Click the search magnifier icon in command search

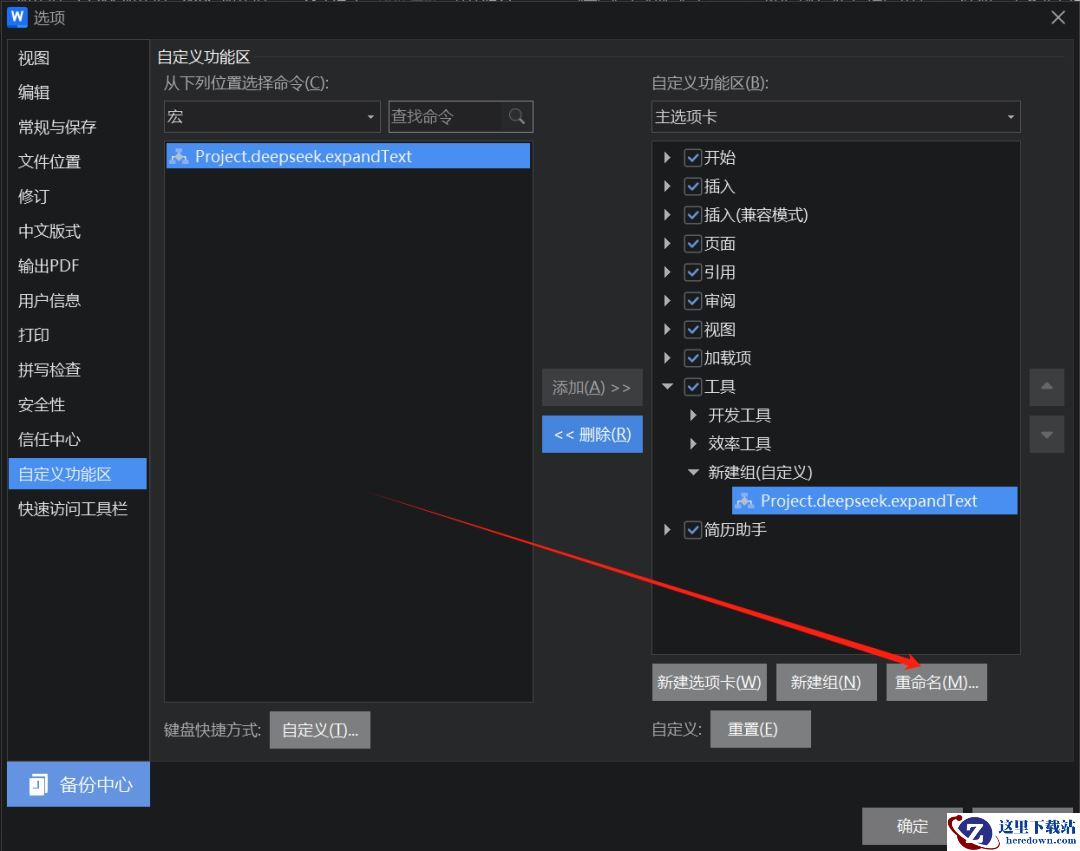(516, 117)
